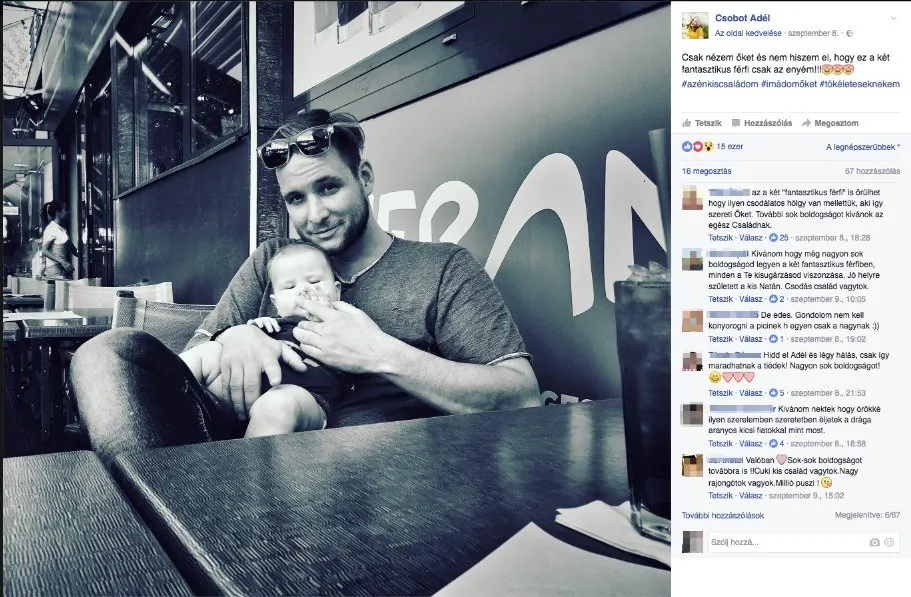Click Csobot Adél profile picture
This screenshot has height=597, width=911.
tap(695, 26)
